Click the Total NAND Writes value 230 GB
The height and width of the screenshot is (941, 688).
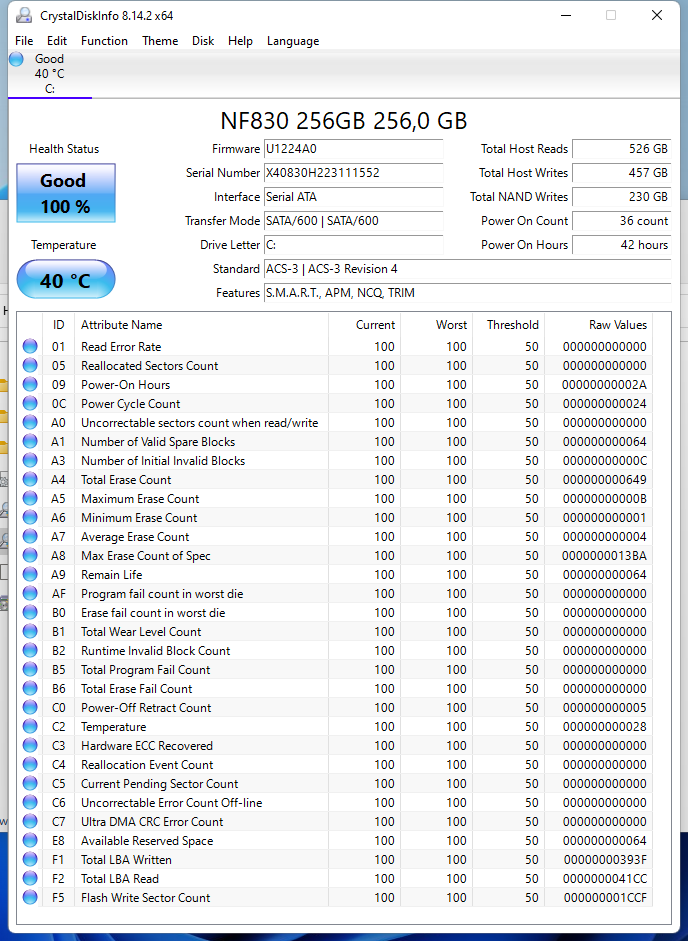pyautogui.click(x=621, y=197)
